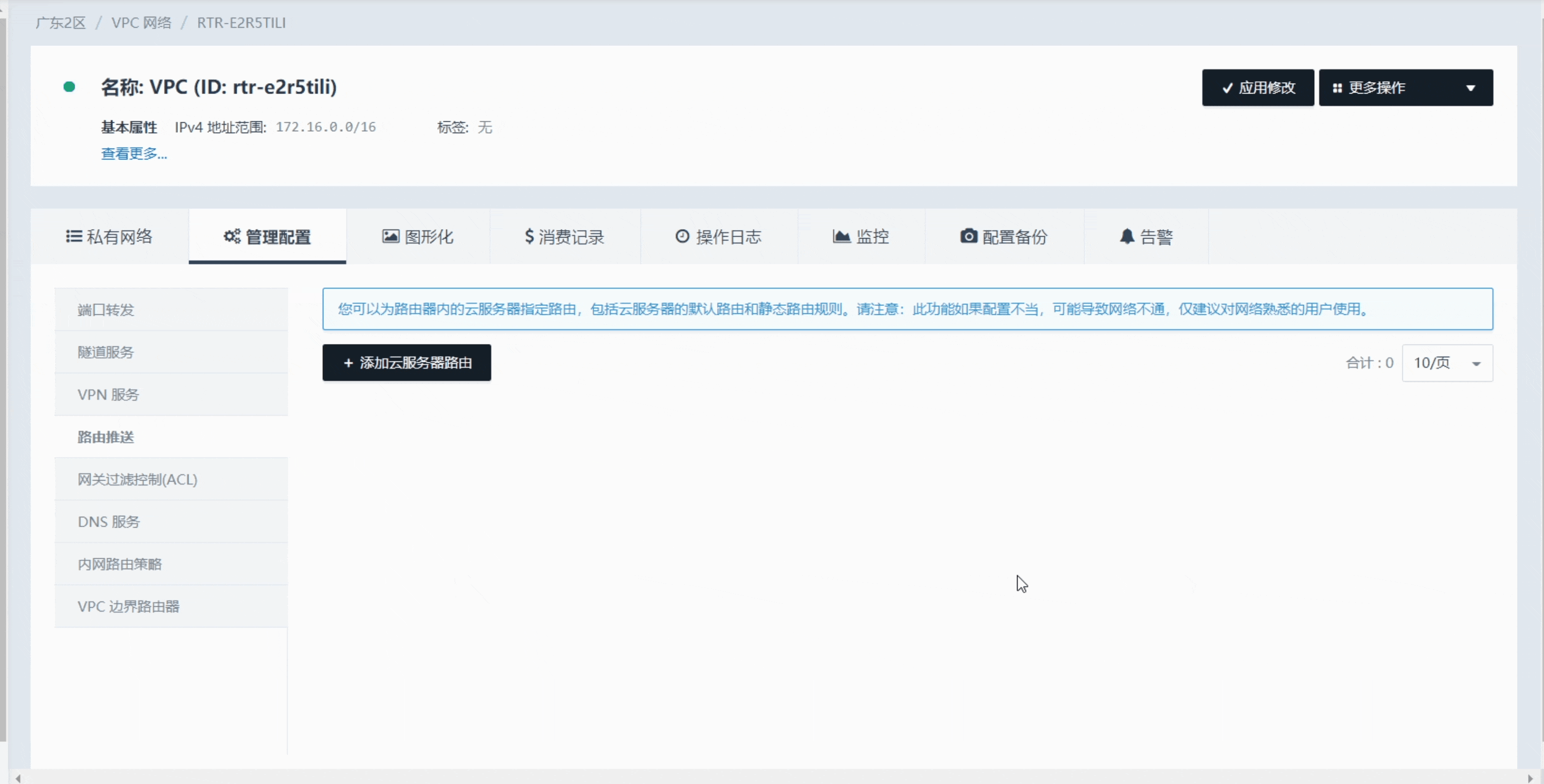The height and width of the screenshot is (784, 1544).
Task: Select the camera icon on 配置备份 tab
Action: point(968,237)
